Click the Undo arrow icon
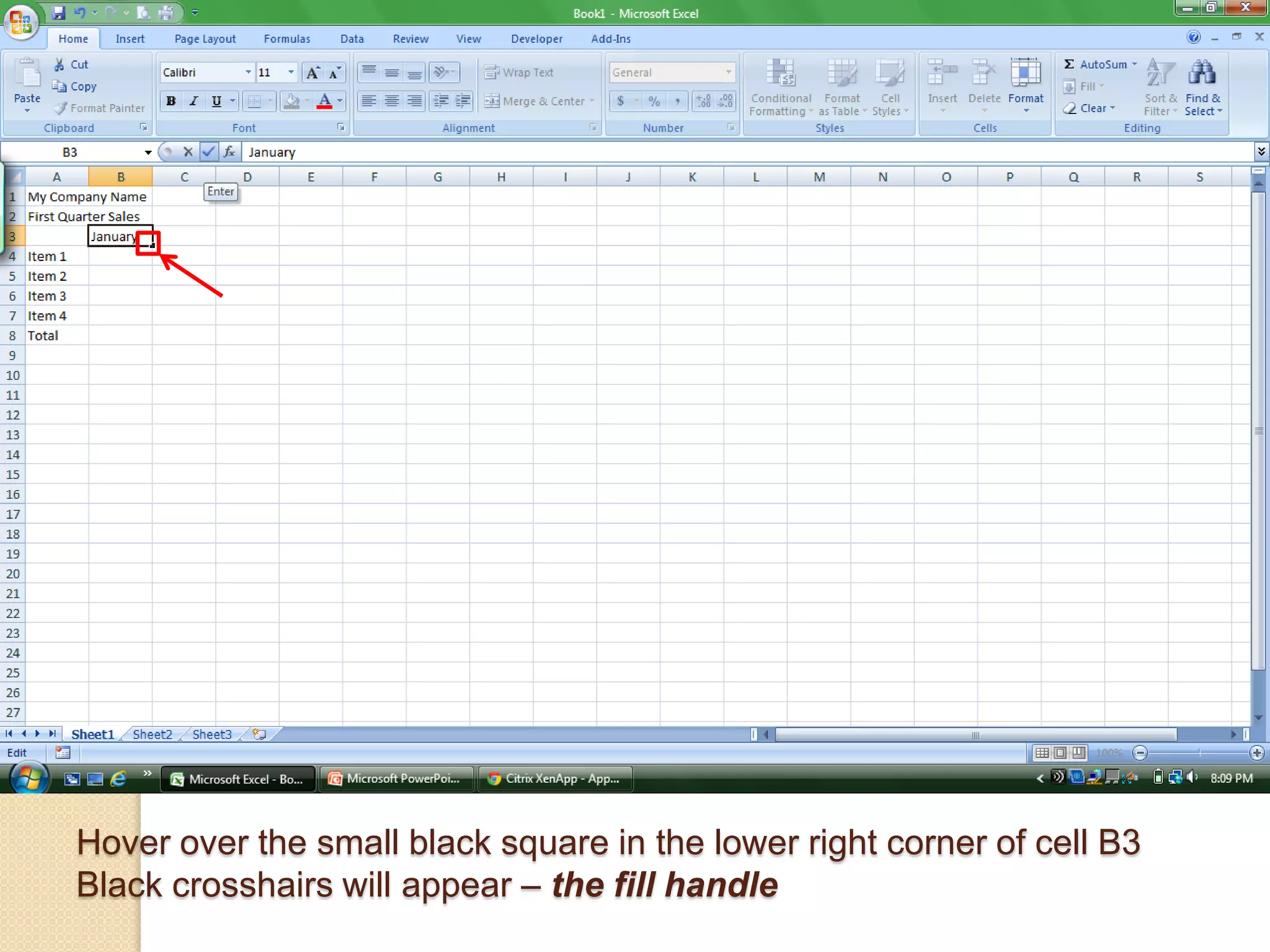 click(80, 12)
